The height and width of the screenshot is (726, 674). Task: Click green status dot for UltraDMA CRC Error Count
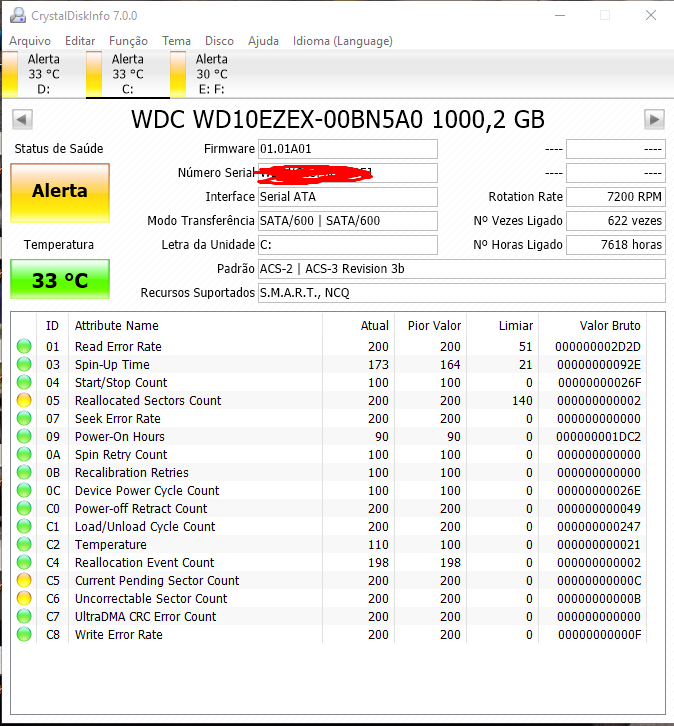24,616
